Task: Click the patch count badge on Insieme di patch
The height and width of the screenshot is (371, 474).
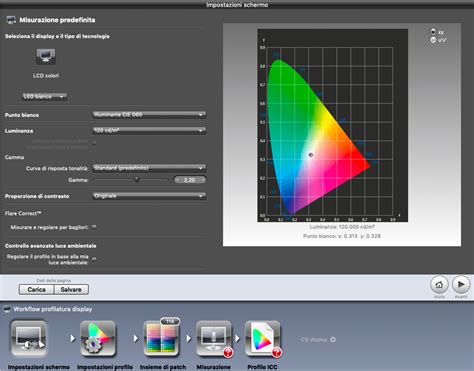Action: pos(170,322)
